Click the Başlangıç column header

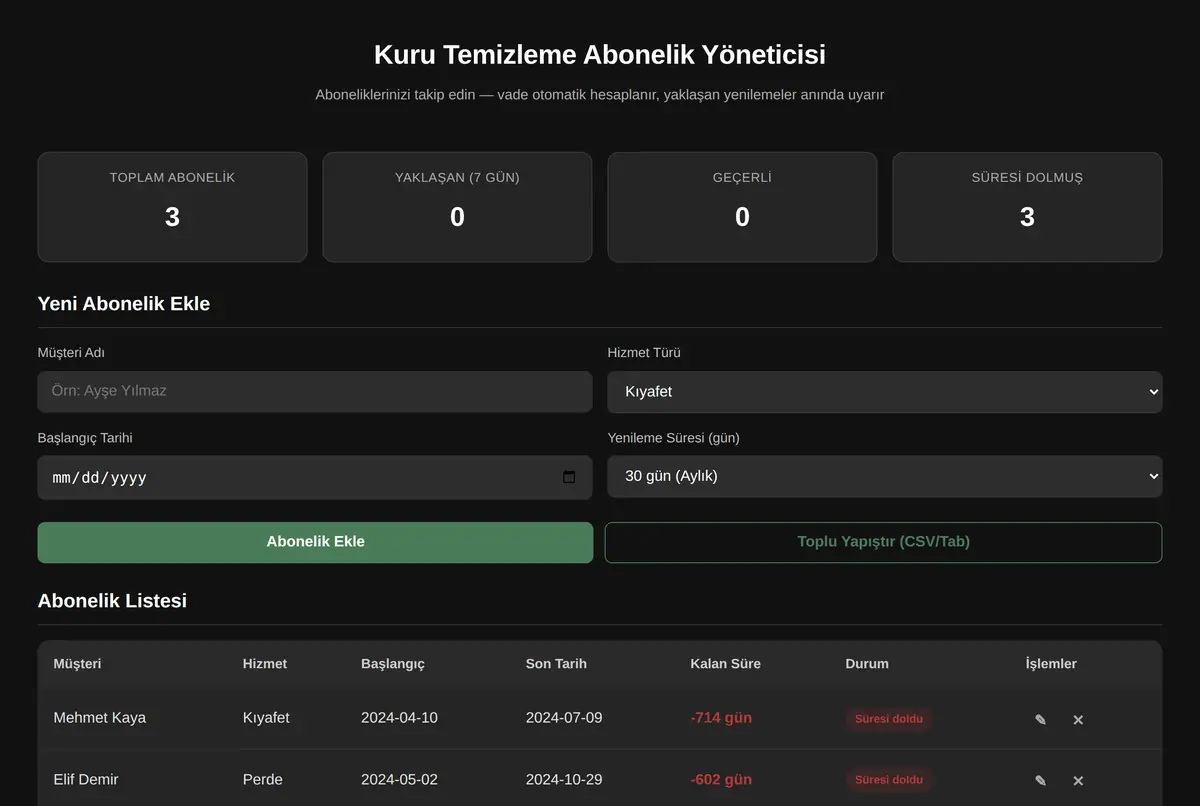tap(393, 664)
